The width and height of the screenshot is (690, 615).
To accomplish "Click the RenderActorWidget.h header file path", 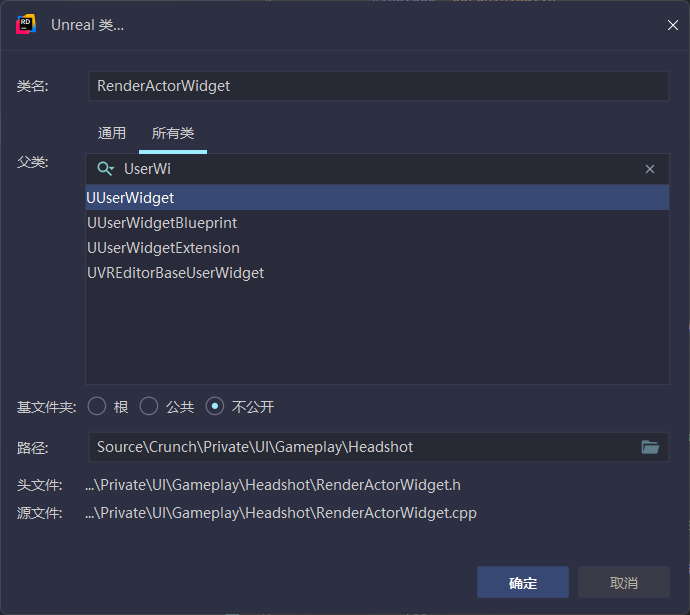I will point(273,485).
